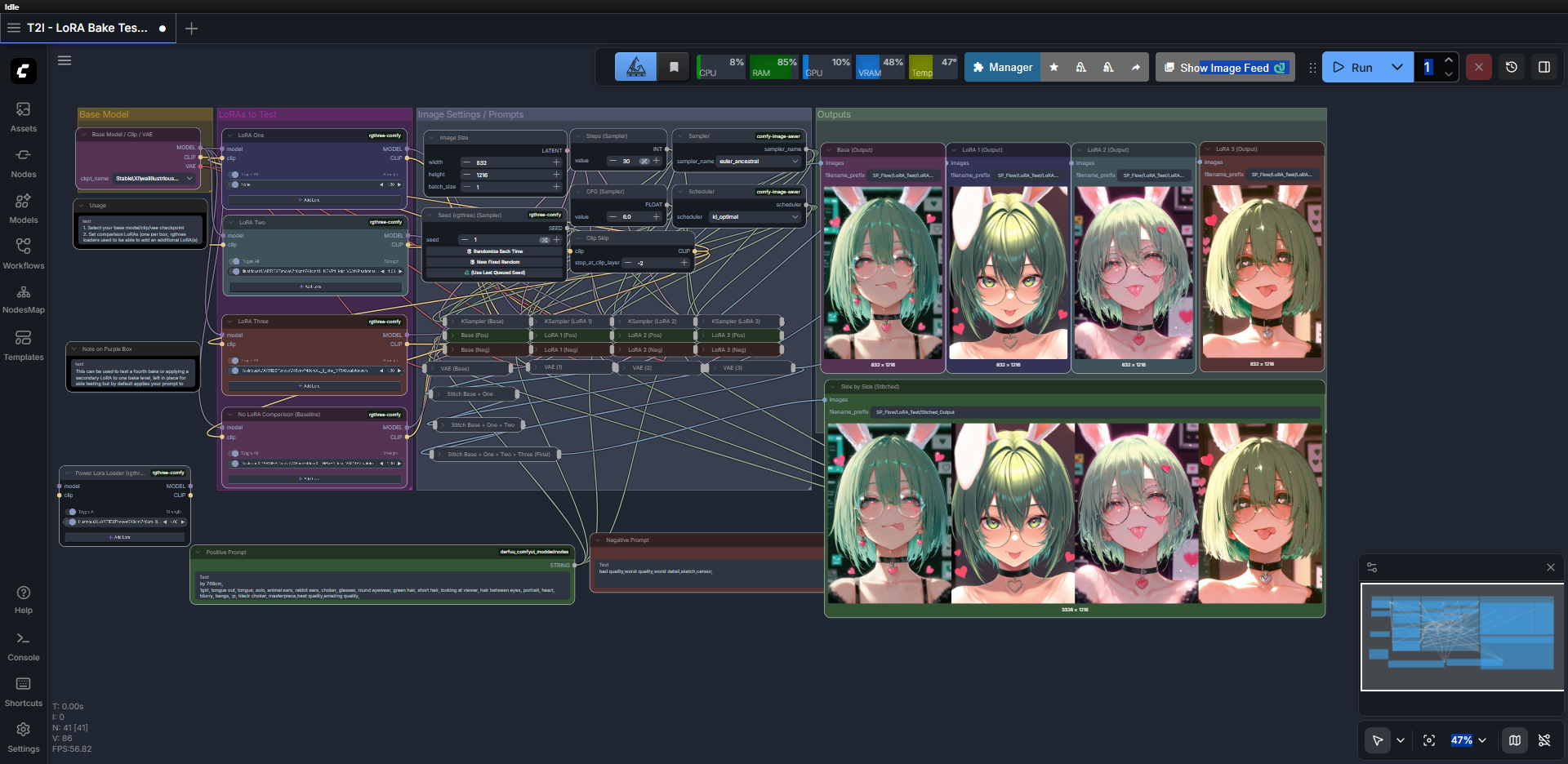The width and height of the screenshot is (1568, 764).
Task: Toggle the LoRA One enable switch
Action: [x=234, y=184]
